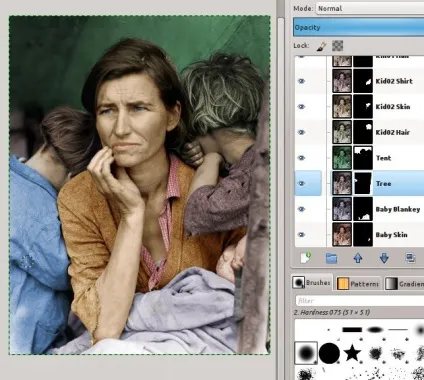Click the Tree layer image thumbnail
424x380 pixels.
tap(342, 183)
